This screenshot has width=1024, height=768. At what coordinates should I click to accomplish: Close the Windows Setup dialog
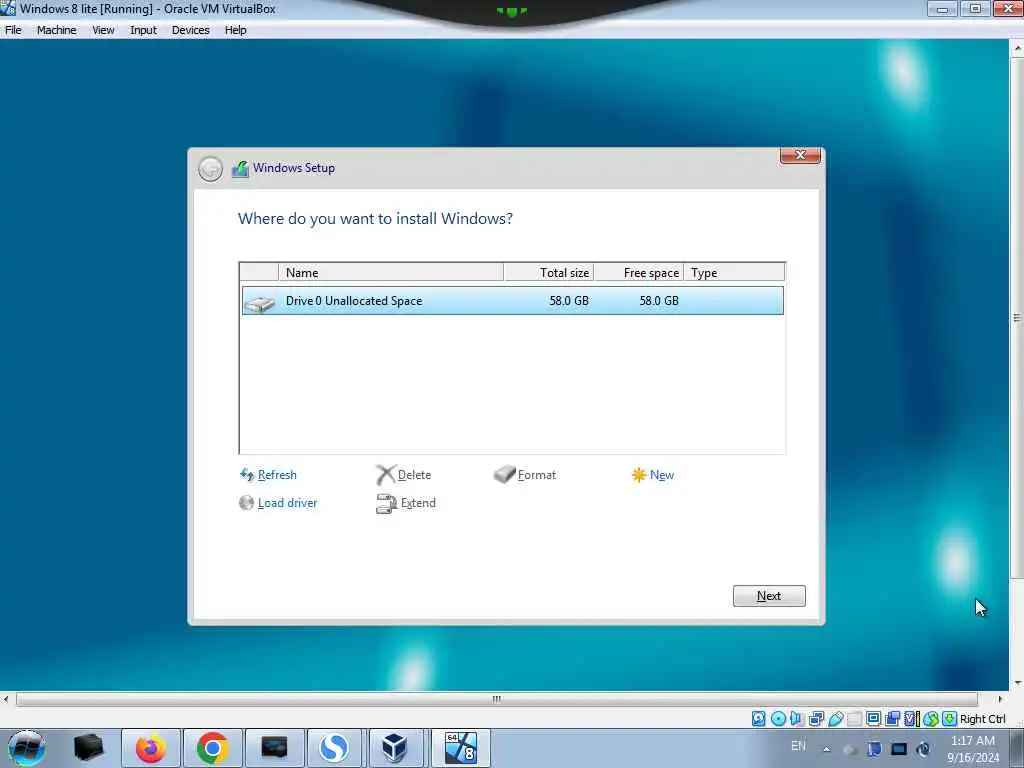(x=800, y=155)
